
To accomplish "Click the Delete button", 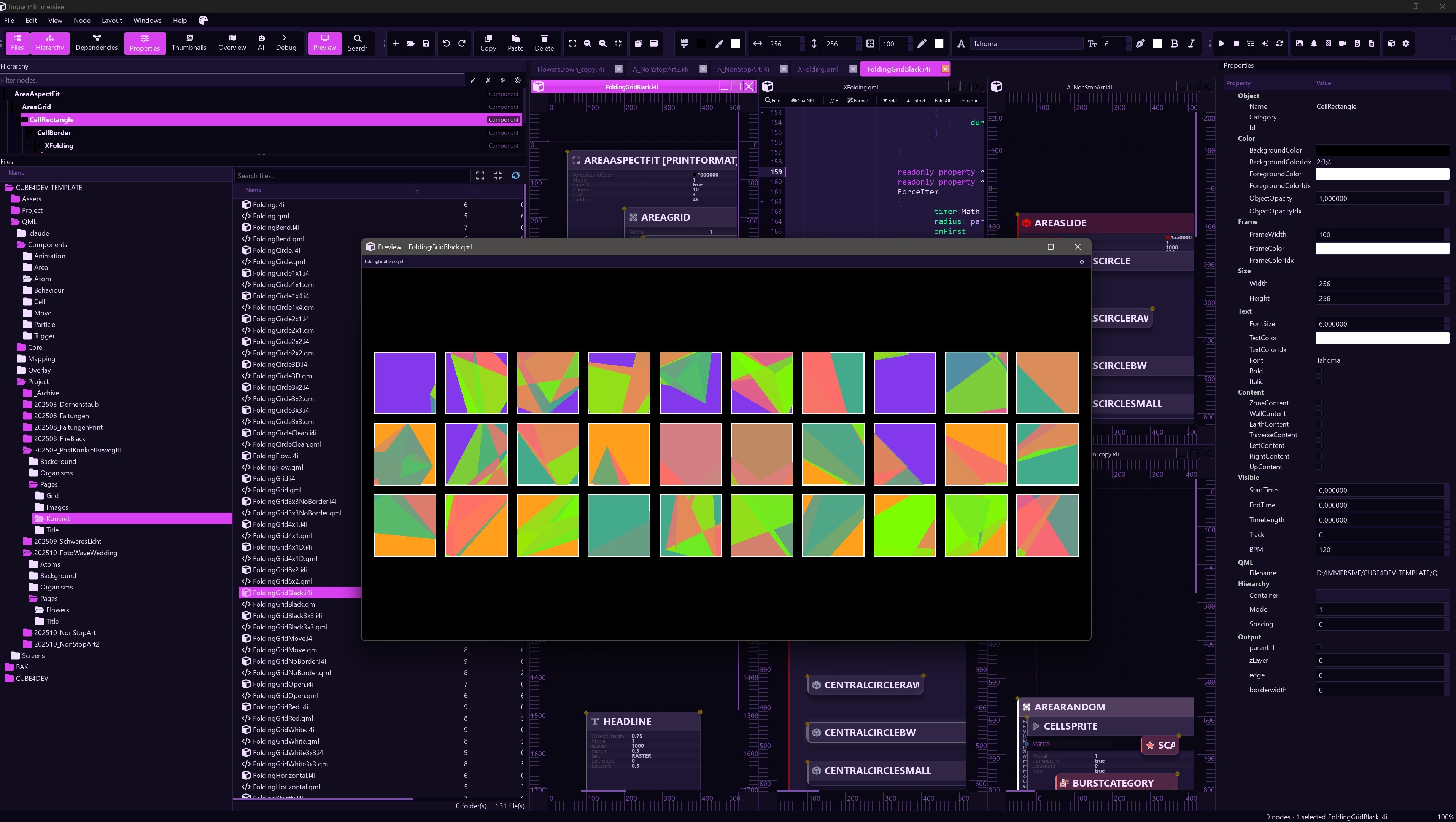I will tap(544, 42).
